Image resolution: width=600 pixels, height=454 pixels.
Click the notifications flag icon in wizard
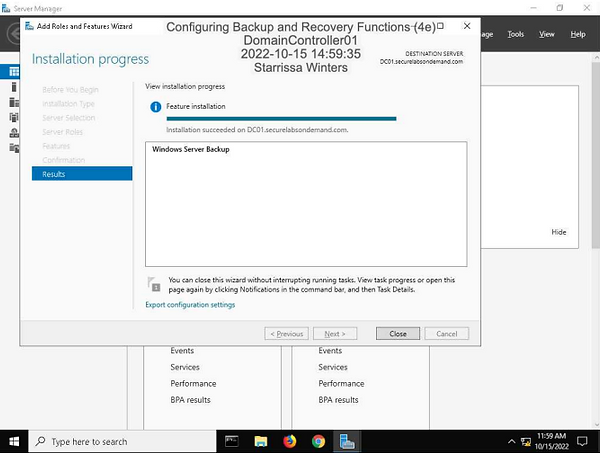(x=154, y=284)
